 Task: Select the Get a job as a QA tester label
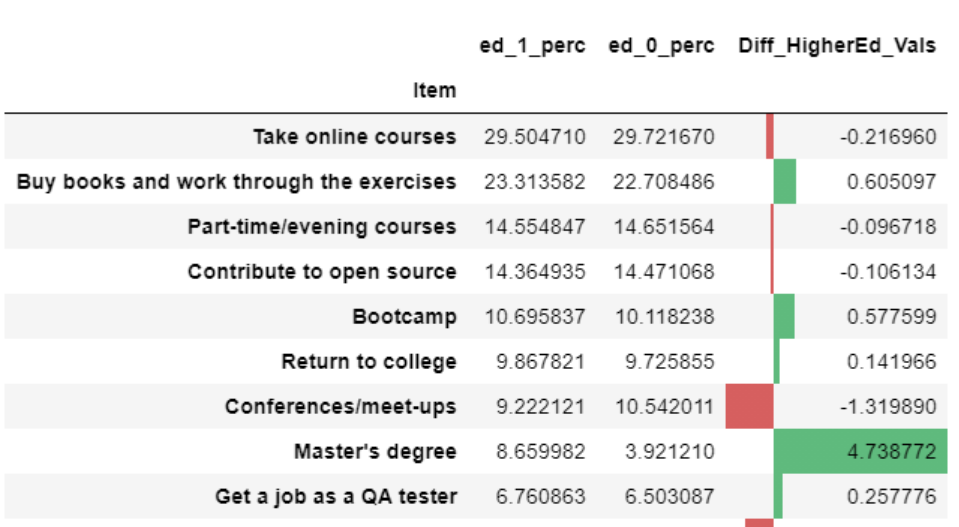(x=335, y=496)
